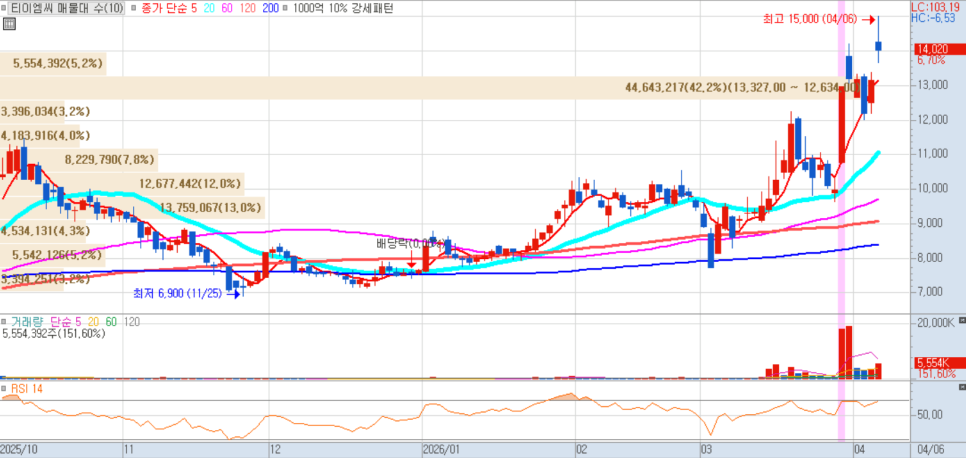Screen dimensions: 966x458
Task: Click the 5,542,126(5.2%) volume profile bar
Action: coord(51,255)
